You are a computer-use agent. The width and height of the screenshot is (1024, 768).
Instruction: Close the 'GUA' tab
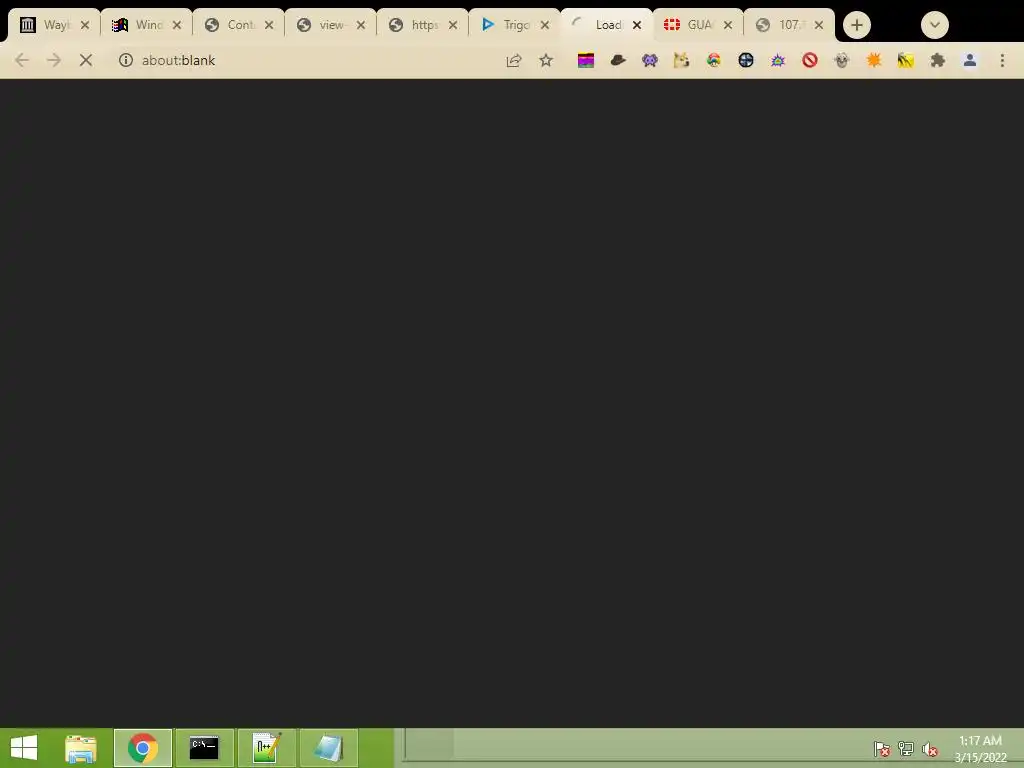click(728, 25)
